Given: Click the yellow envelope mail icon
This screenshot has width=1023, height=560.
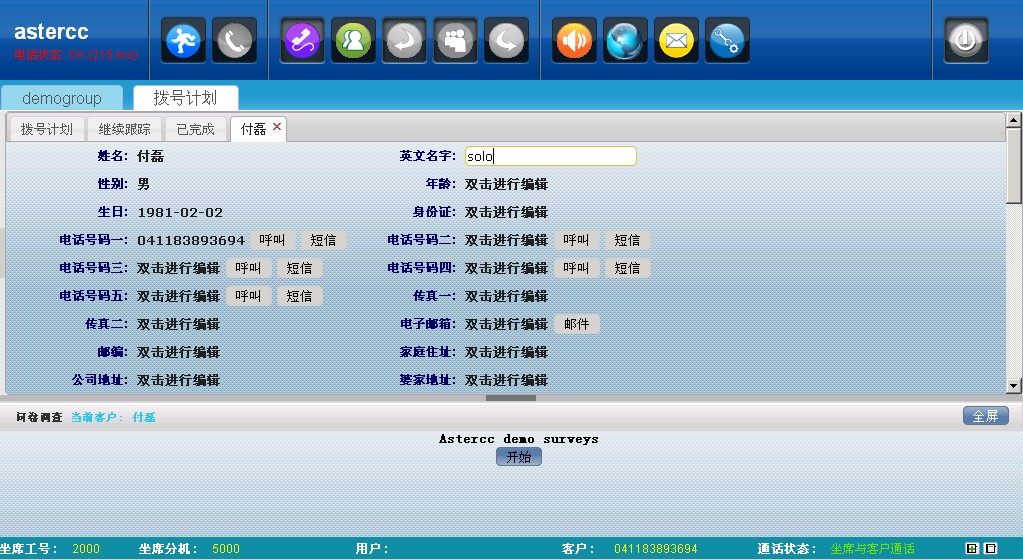Looking at the screenshot, I should point(677,40).
